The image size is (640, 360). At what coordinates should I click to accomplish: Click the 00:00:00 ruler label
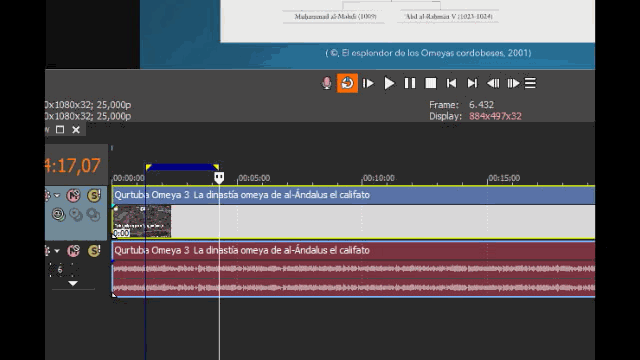(129, 178)
